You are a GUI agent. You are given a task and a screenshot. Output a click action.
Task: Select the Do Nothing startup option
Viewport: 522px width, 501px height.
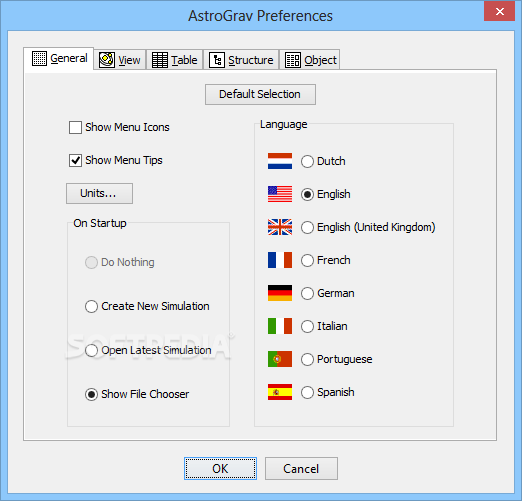click(x=91, y=262)
